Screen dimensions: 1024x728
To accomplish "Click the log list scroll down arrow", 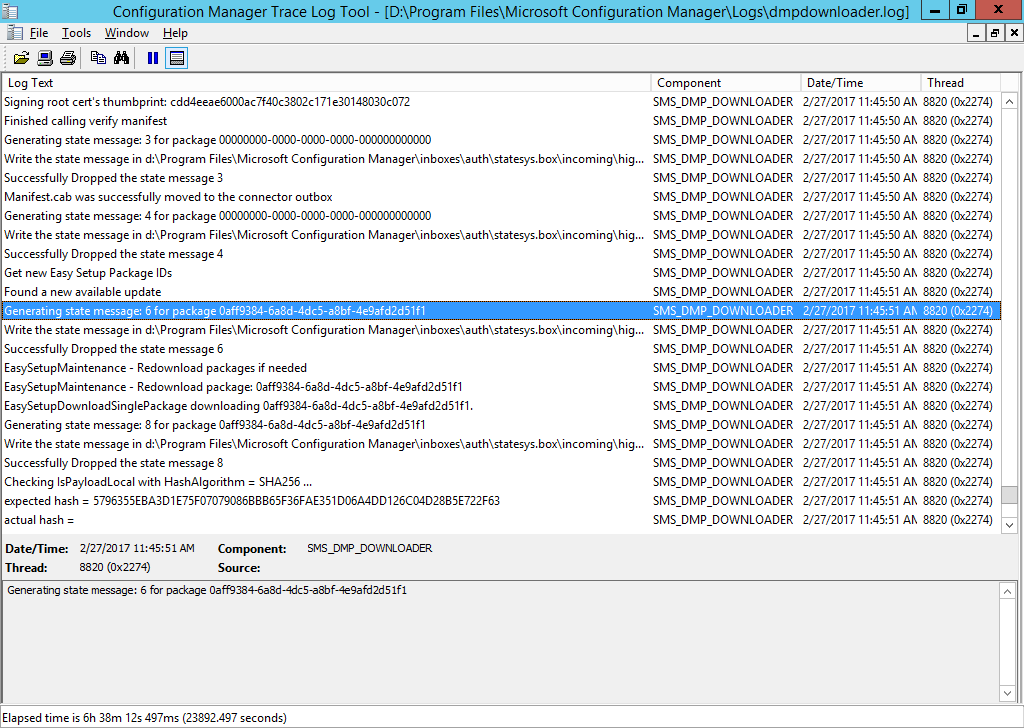I will coord(1009,525).
